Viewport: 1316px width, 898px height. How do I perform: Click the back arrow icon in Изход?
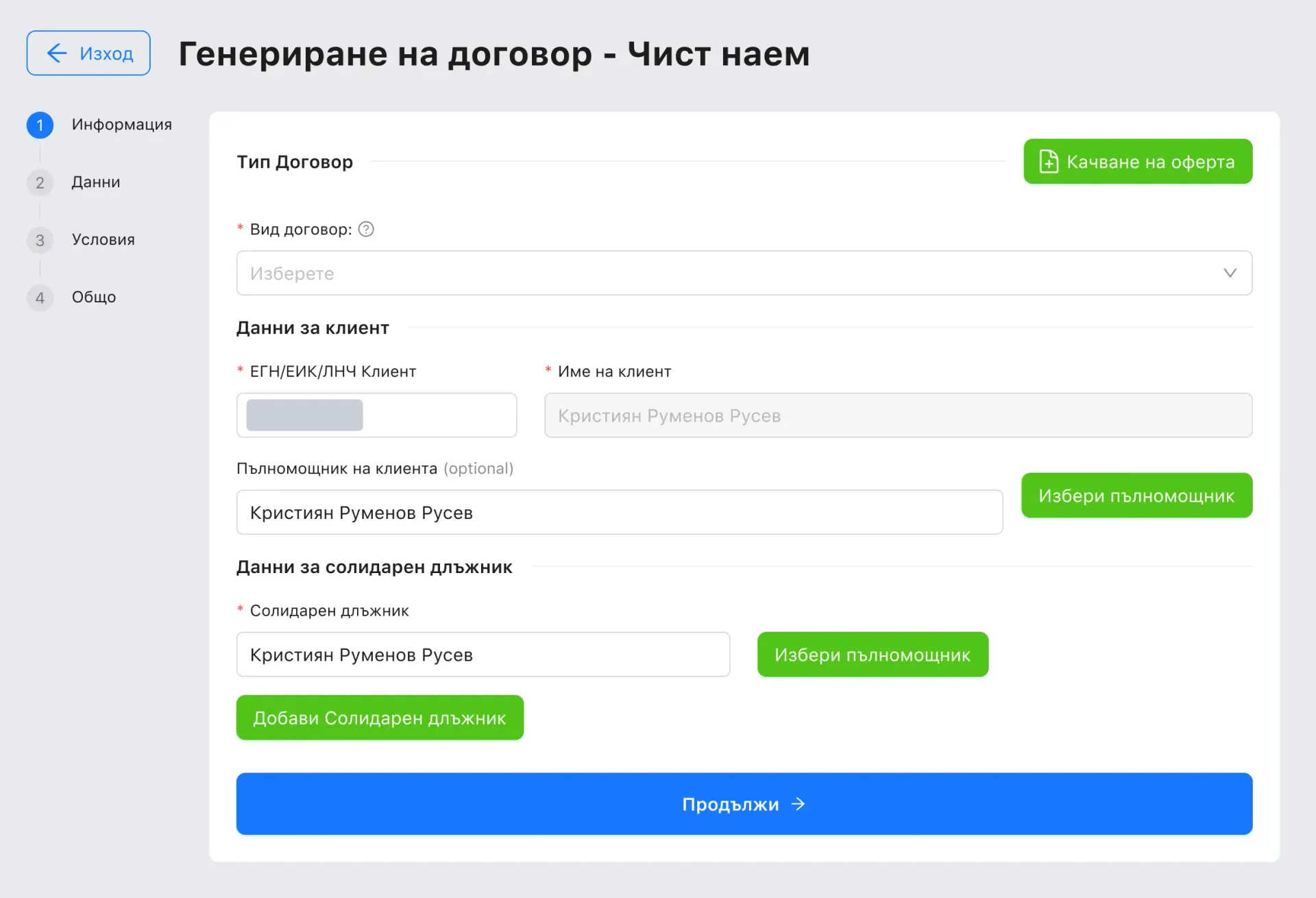click(x=57, y=53)
